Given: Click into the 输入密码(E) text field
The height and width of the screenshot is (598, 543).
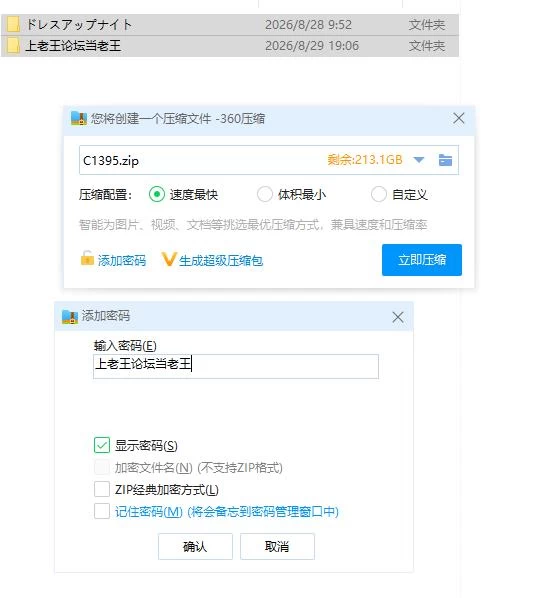Looking at the screenshot, I should [x=236, y=366].
